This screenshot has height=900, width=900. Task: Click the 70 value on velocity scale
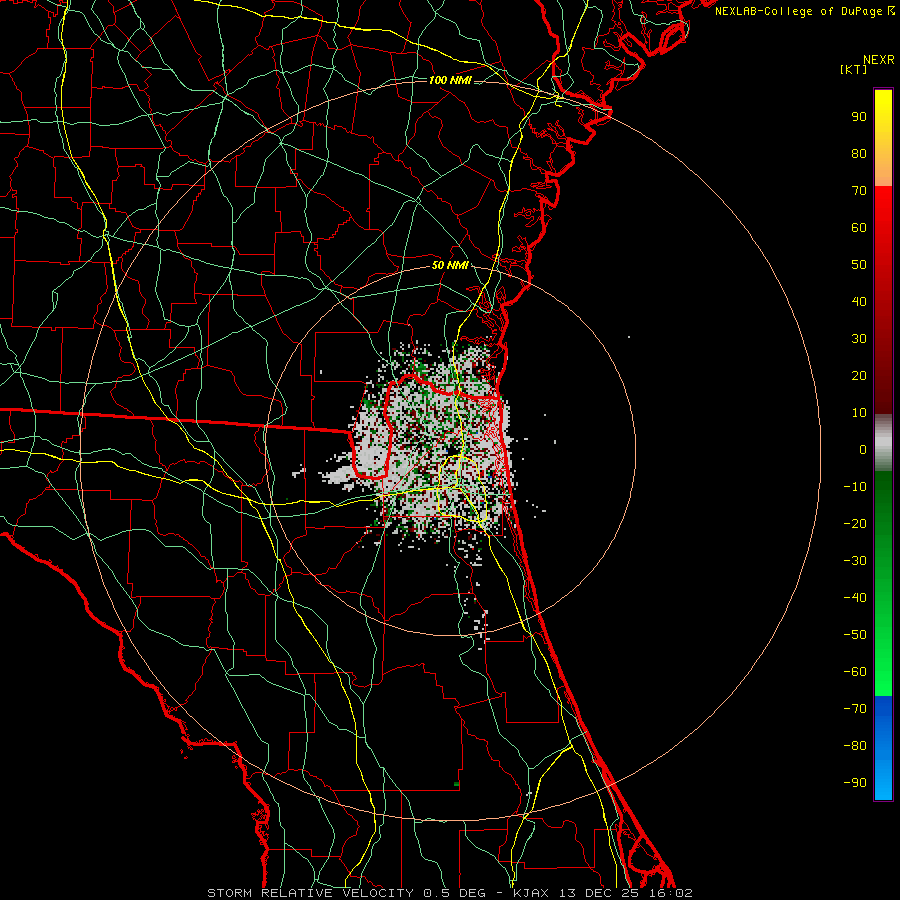(859, 191)
